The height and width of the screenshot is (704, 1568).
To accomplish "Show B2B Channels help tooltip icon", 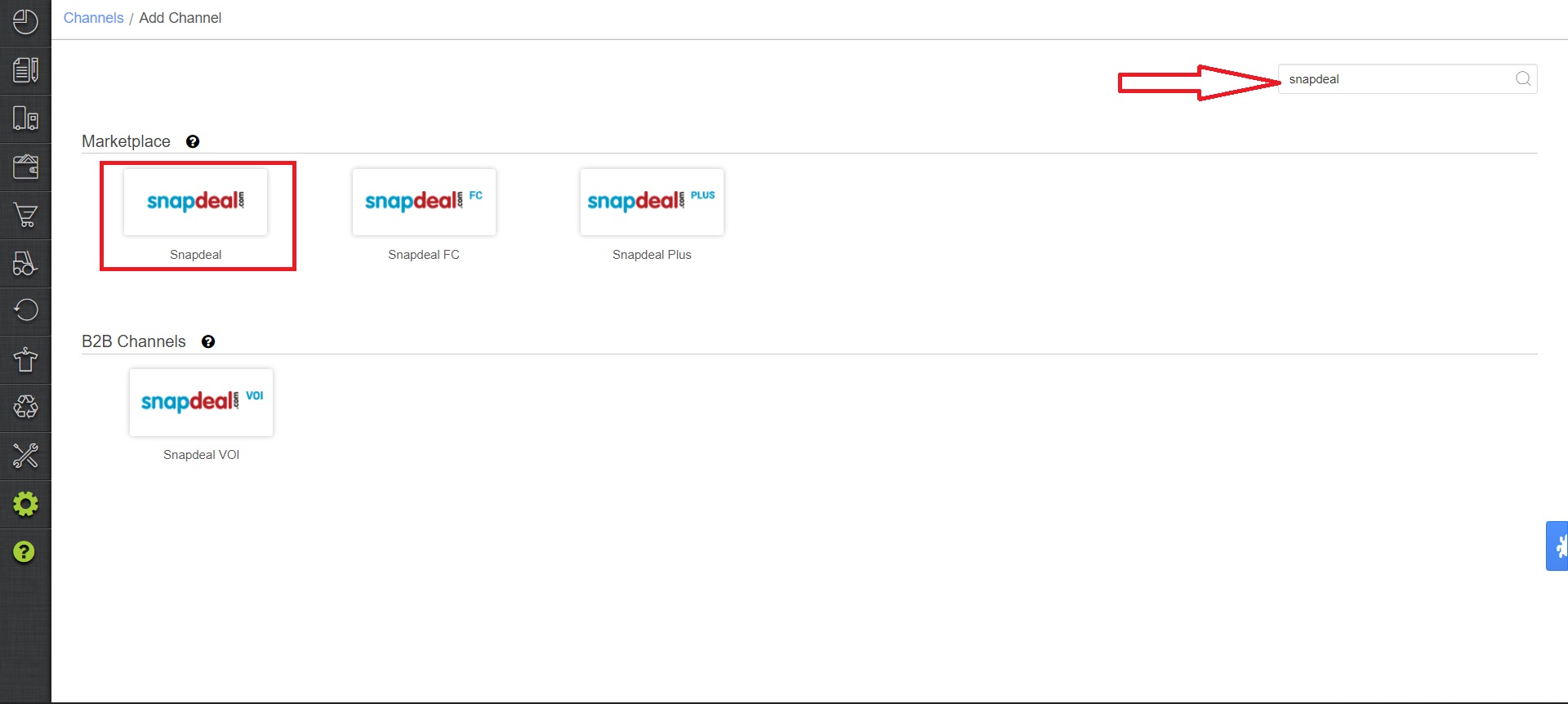I will (x=208, y=341).
